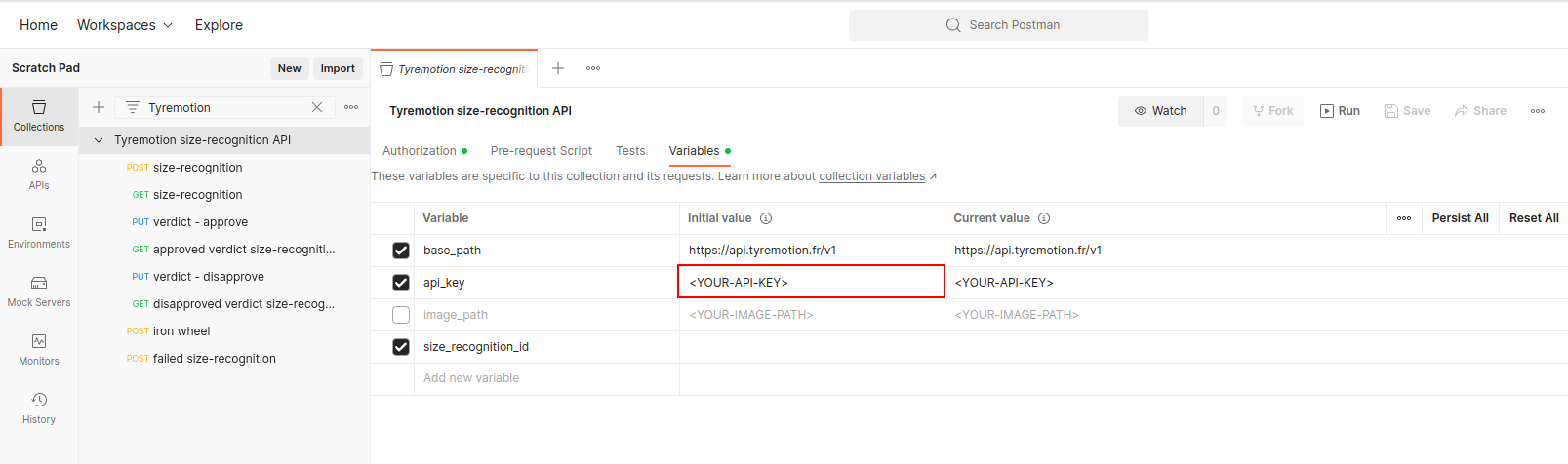Image resolution: width=1568 pixels, height=464 pixels.
Task: Open new tab with plus icon
Action: pyautogui.click(x=558, y=68)
